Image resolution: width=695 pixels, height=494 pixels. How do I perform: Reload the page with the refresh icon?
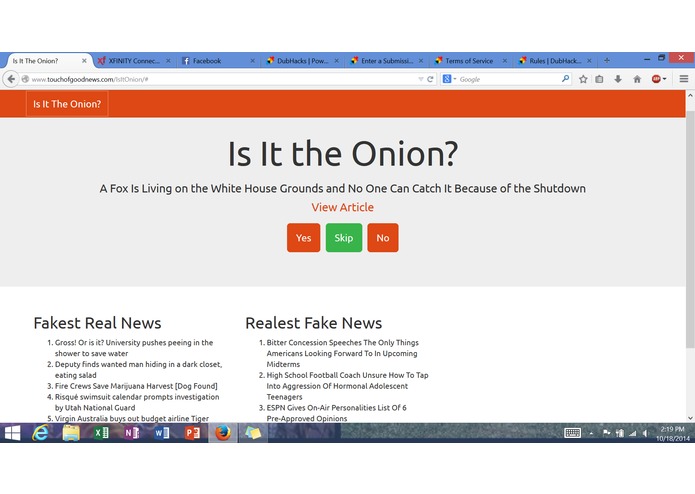coord(430,79)
